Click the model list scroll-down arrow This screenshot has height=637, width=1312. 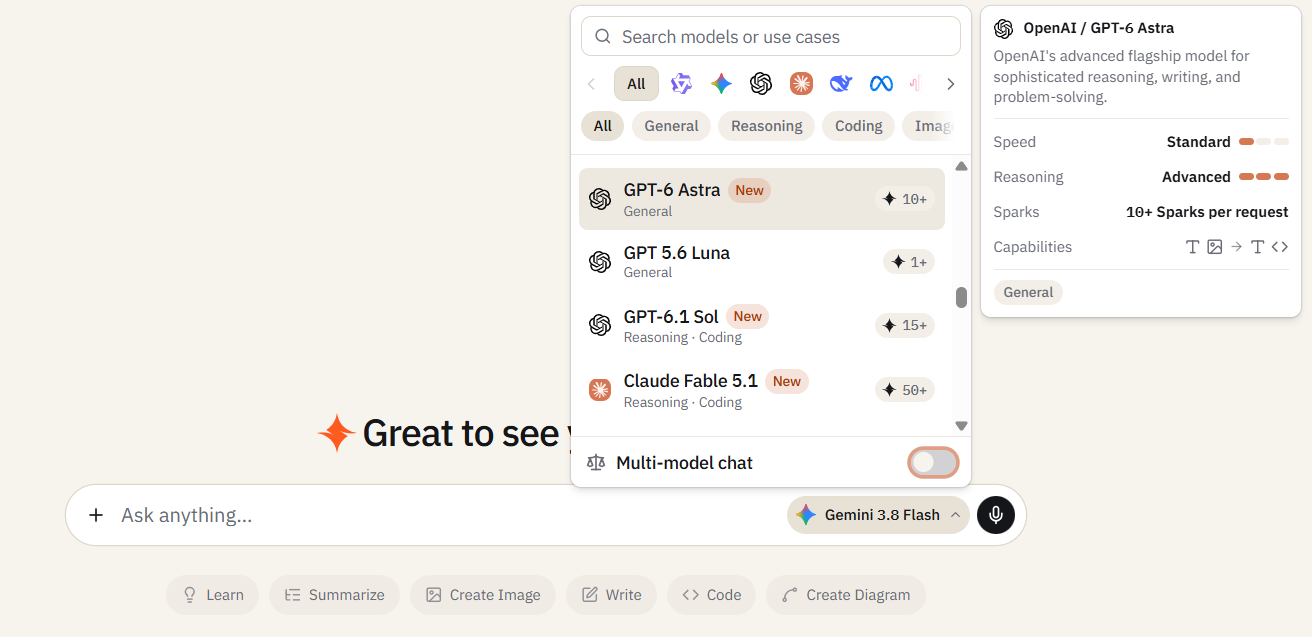coord(961,426)
